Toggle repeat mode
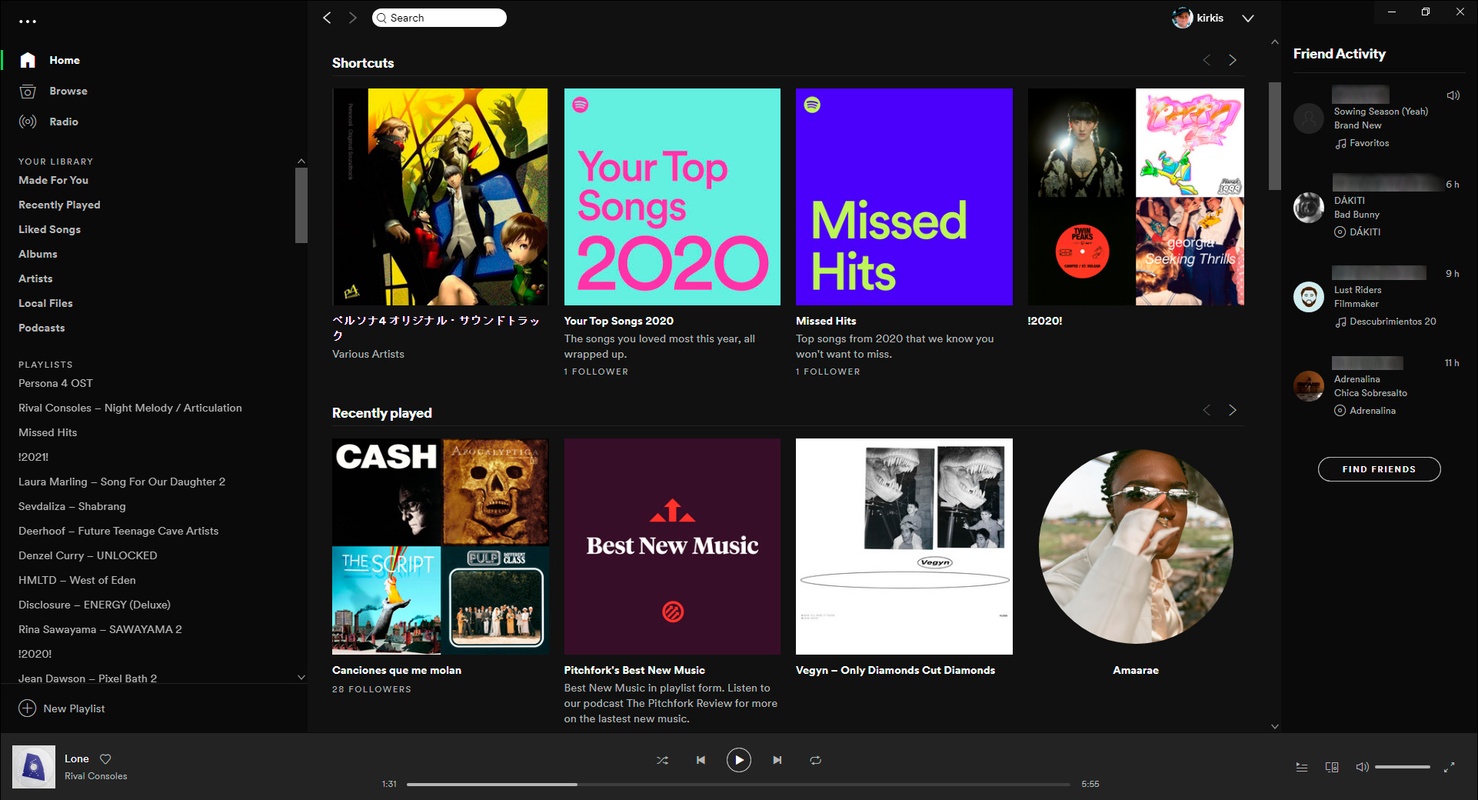Image resolution: width=1478 pixels, height=800 pixels. (x=815, y=760)
